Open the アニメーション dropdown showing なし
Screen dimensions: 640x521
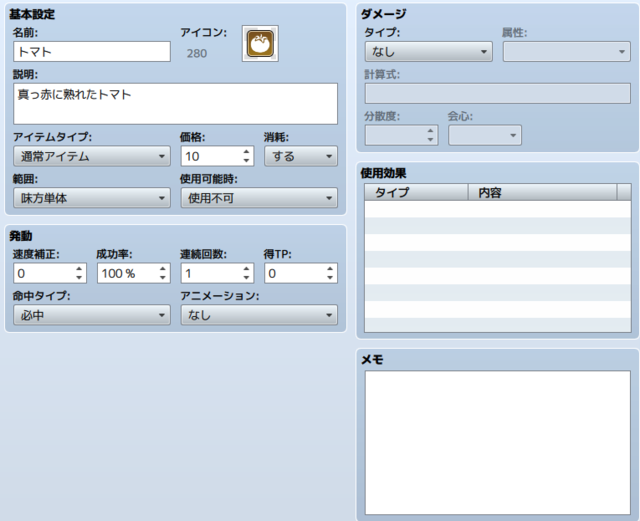point(259,315)
